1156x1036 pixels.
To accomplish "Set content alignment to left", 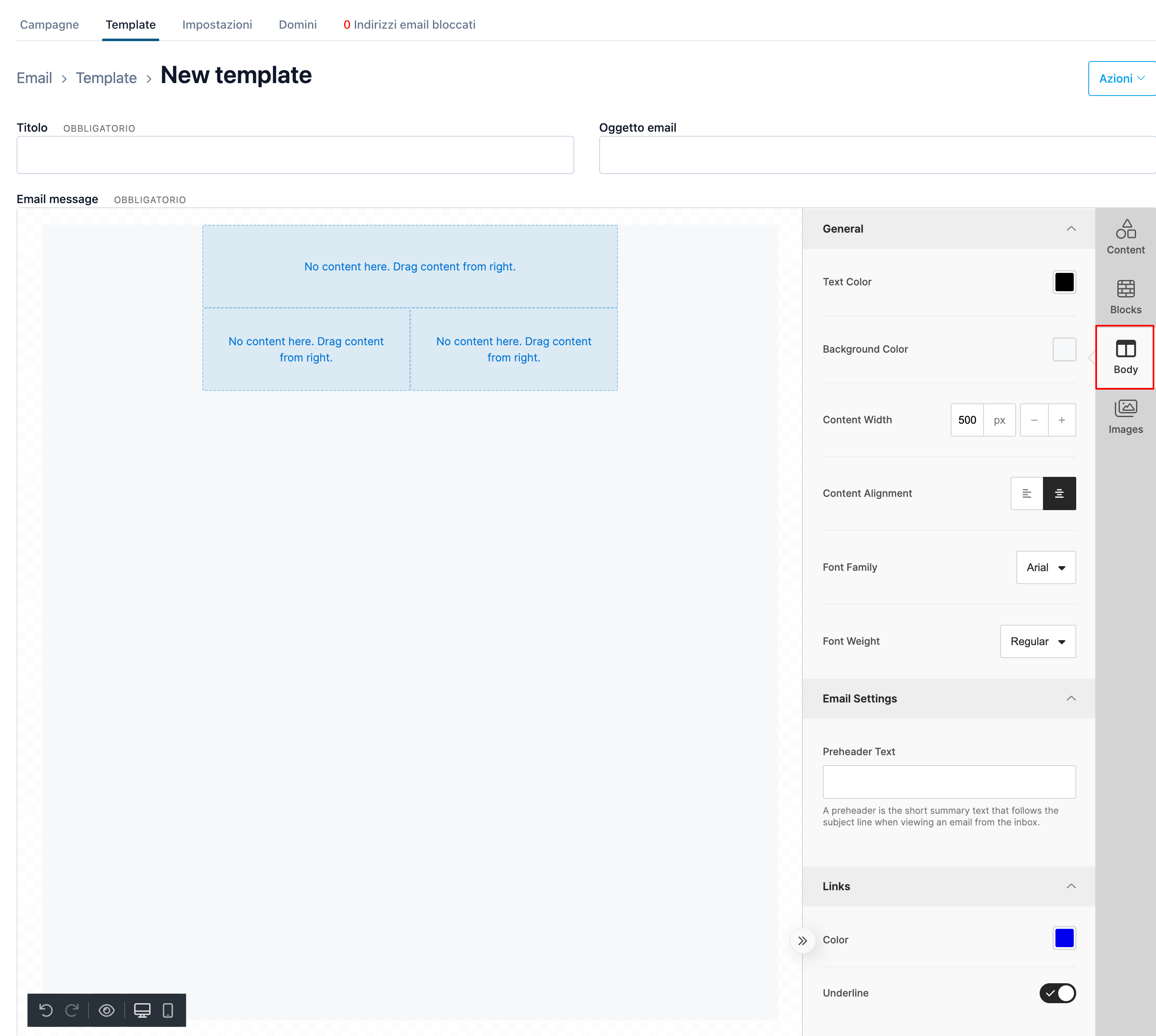I will [1027, 493].
